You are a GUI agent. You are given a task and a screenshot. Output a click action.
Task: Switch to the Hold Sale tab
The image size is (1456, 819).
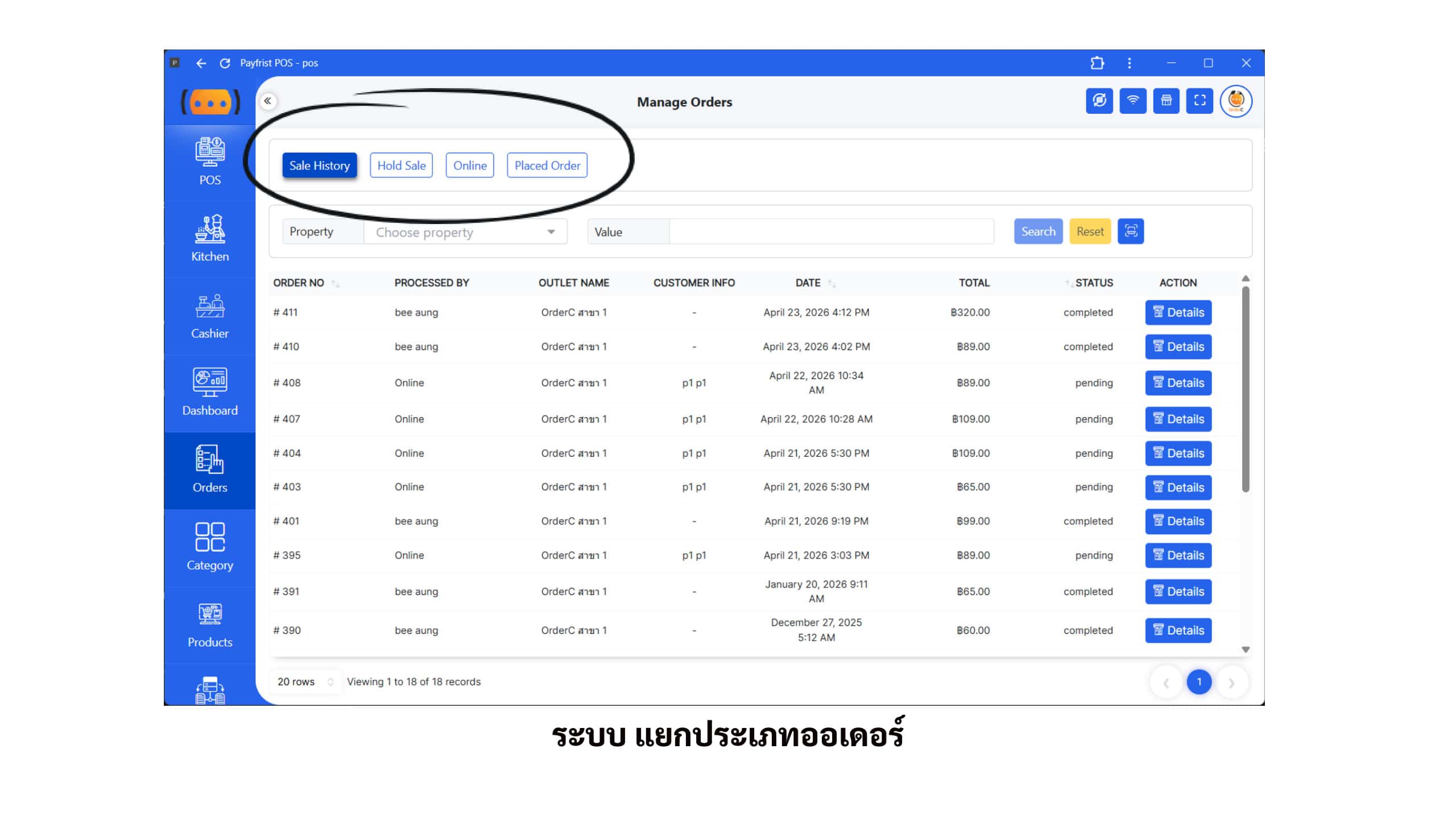(x=401, y=166)
